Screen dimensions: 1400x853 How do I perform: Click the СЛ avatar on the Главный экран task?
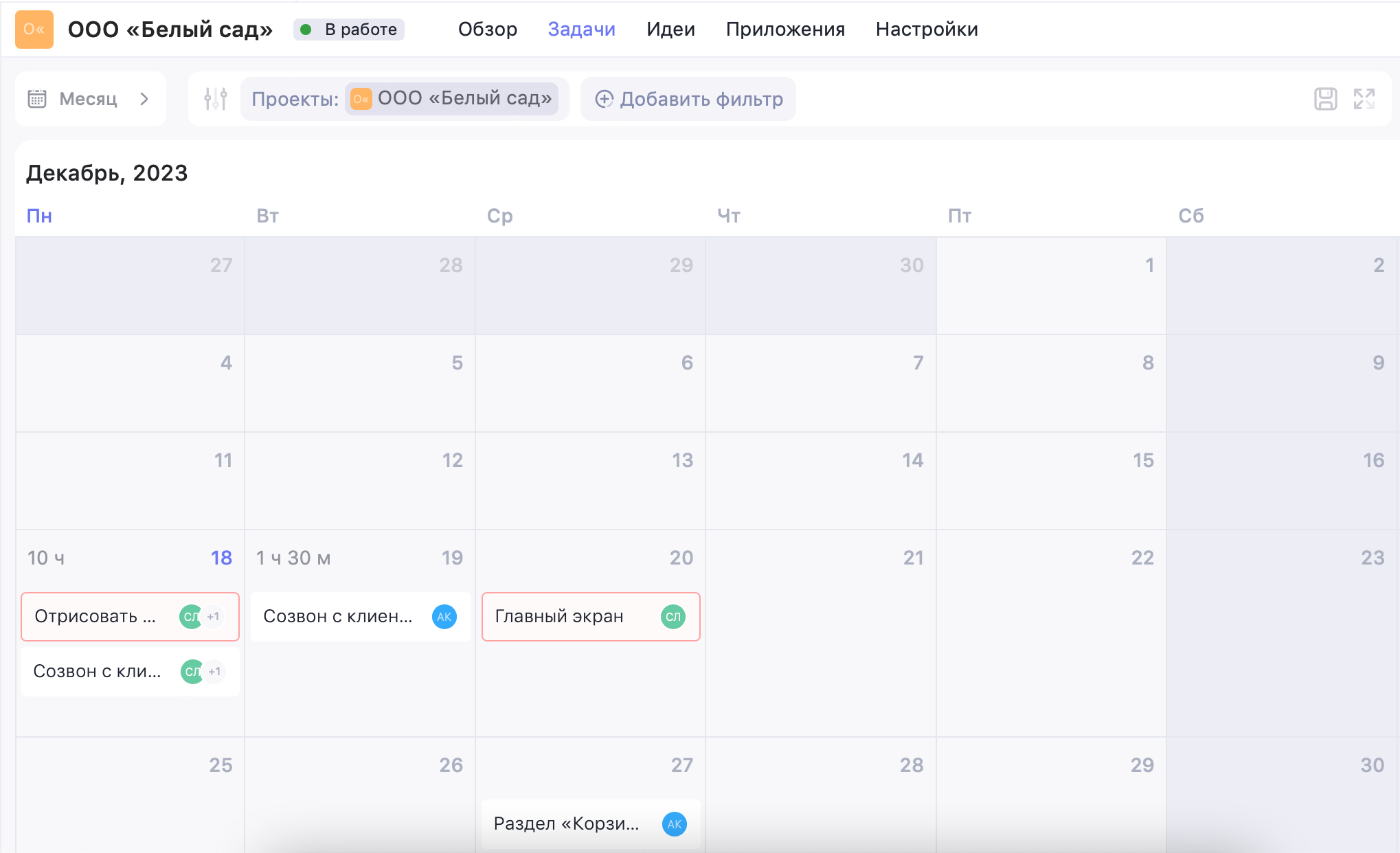[x=673, y=617]
